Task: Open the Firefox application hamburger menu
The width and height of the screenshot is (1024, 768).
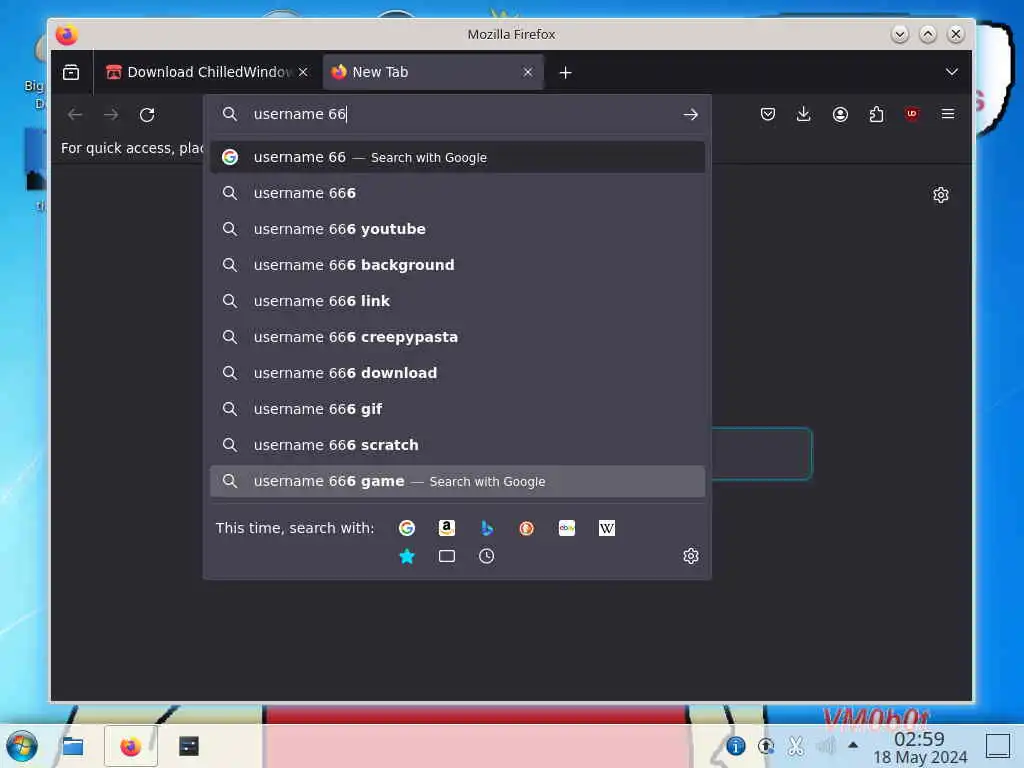Action: click(x=948, y=114)
